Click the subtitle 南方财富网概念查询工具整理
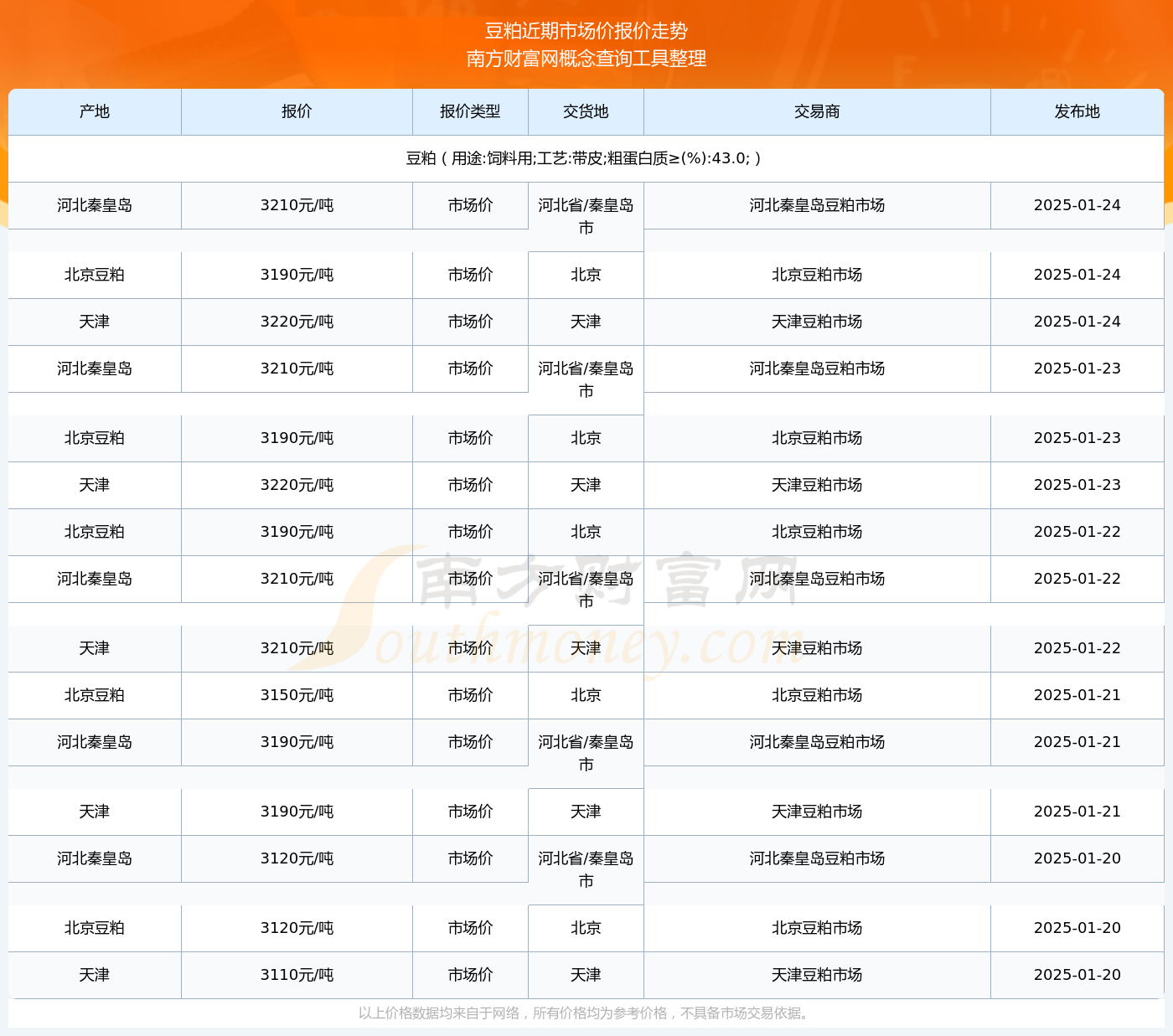This screenshot has width=1173, height=1036. (586, 59)
